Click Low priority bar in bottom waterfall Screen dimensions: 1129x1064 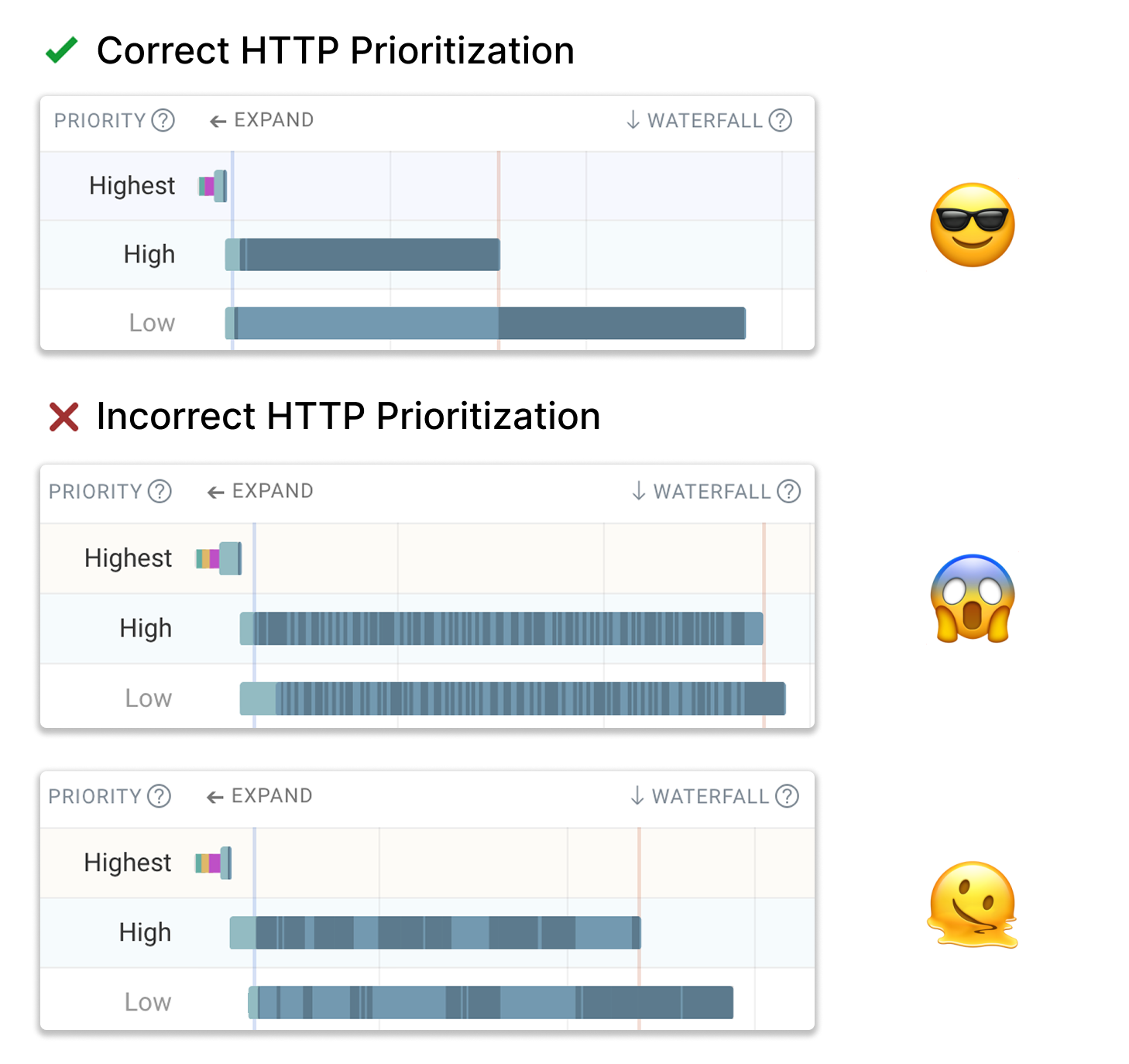pyautogui.click(x=490, y=1003)
